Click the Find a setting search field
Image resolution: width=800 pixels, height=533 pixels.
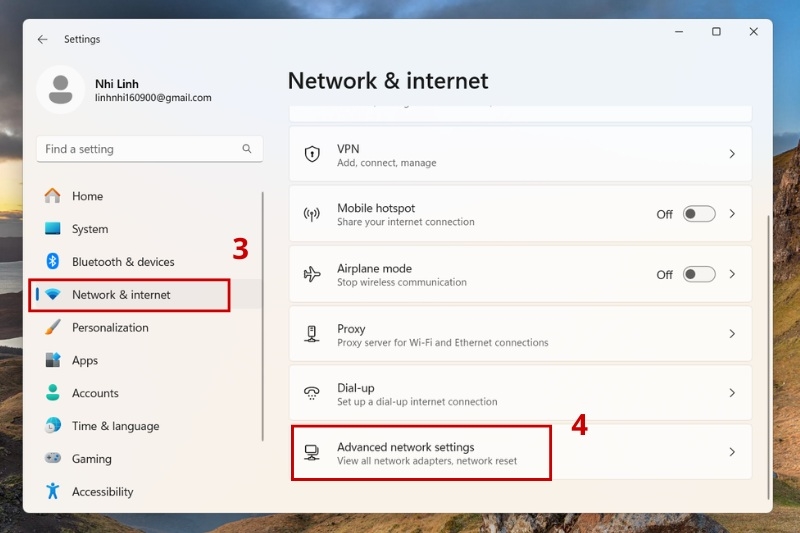(149, 149)
